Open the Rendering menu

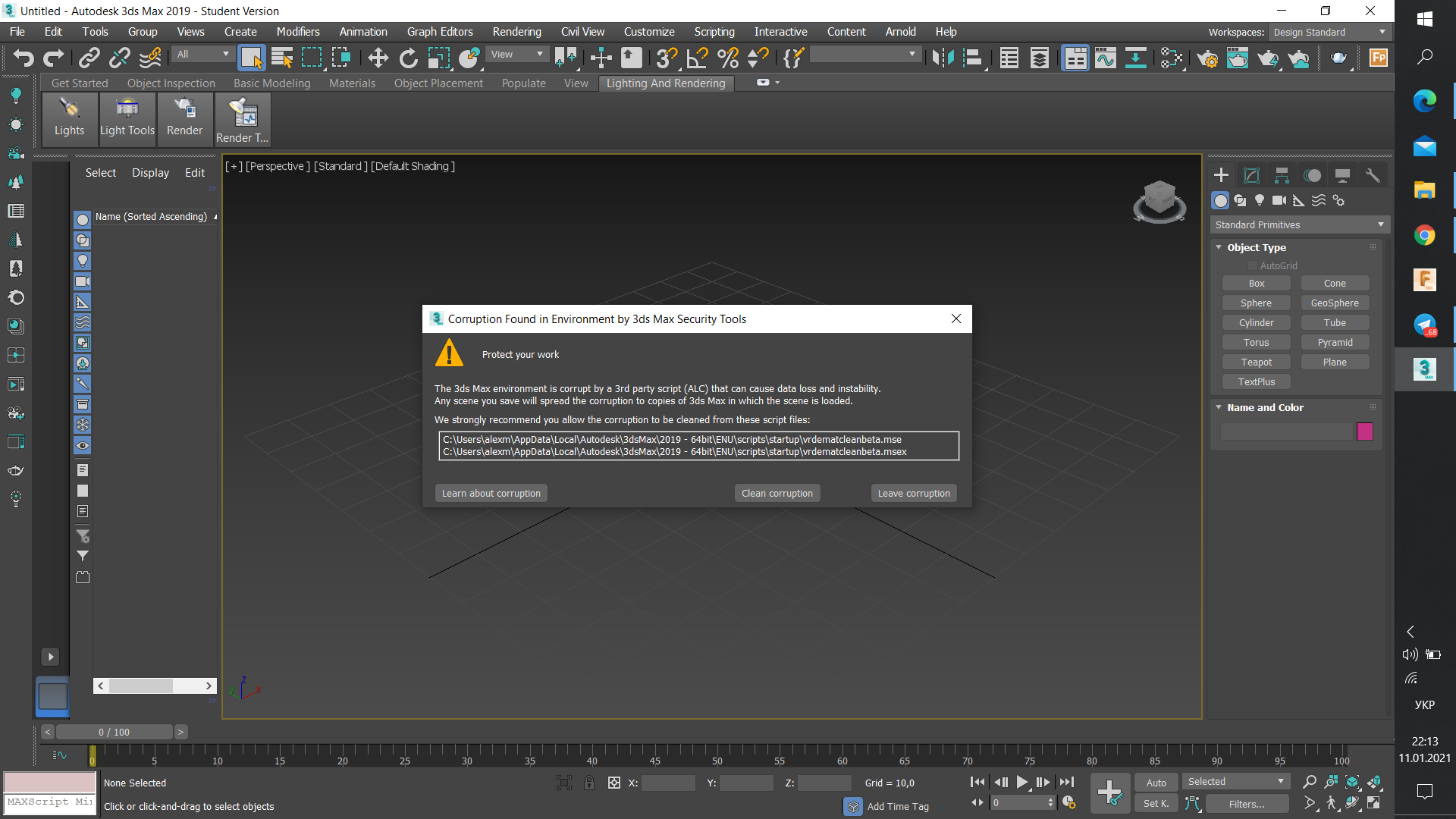[516, 32]
